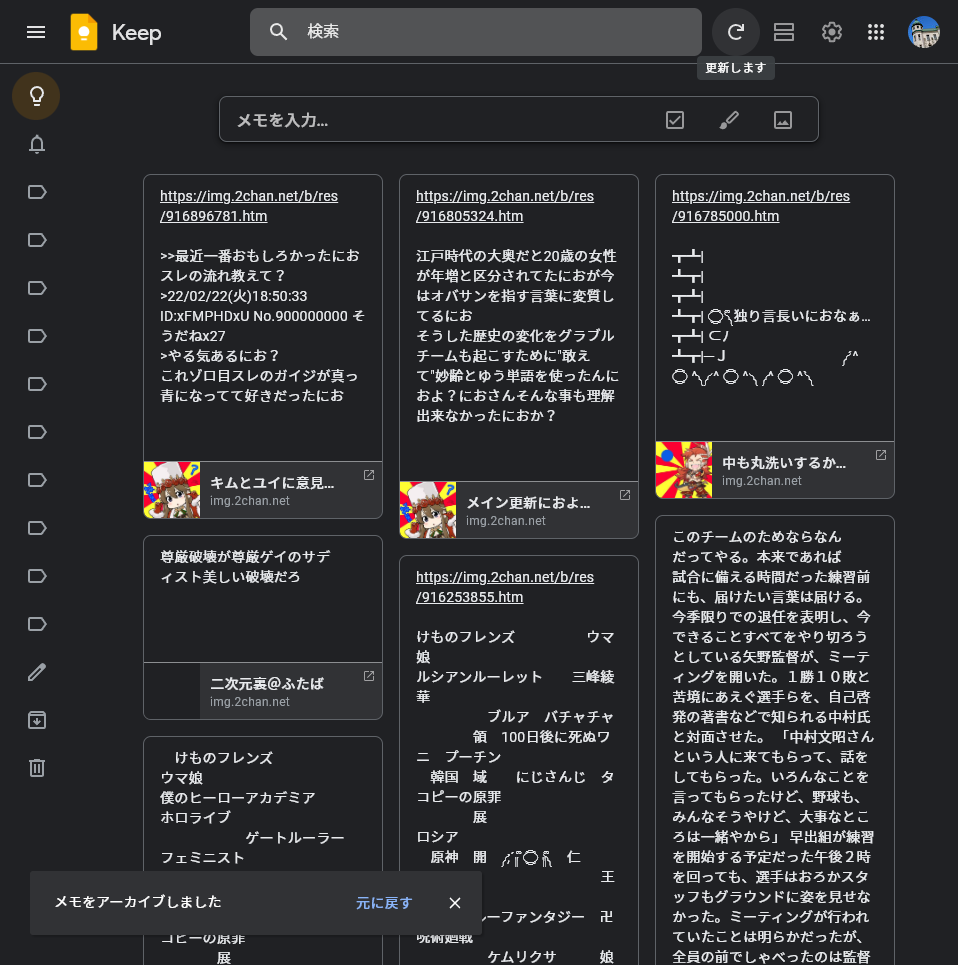Viewport: 958px width, 965px height.
Task: Click the Keep title text
Action: click(137, 33)
